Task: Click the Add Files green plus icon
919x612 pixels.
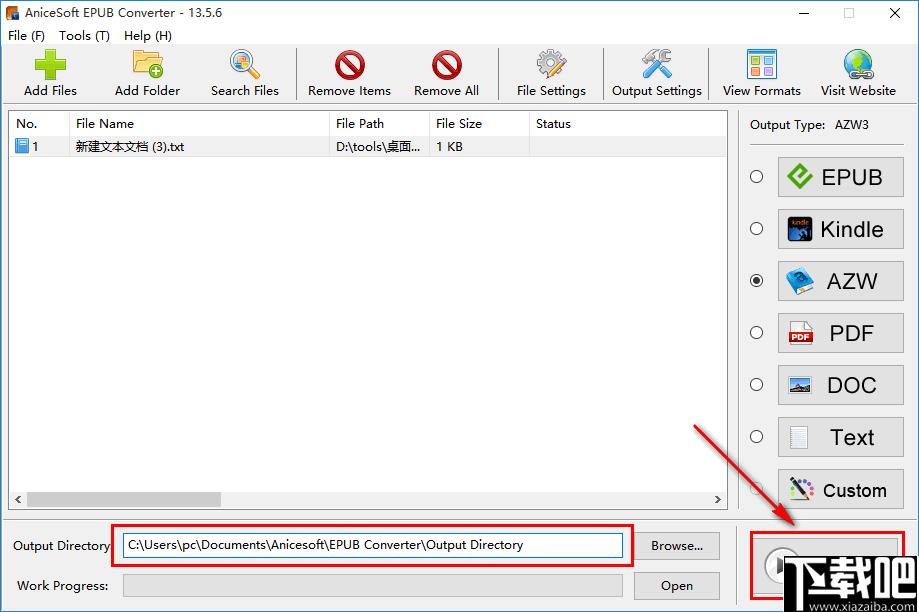Action: [x=50, y=64]
